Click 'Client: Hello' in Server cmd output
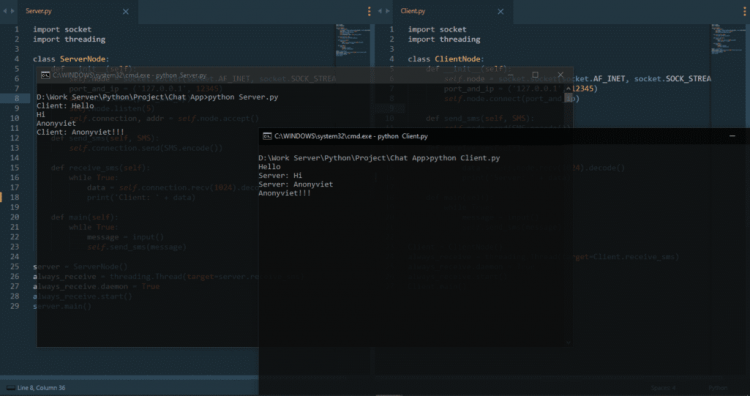This screenshot has height=396, width=750. tap(66, 106)
